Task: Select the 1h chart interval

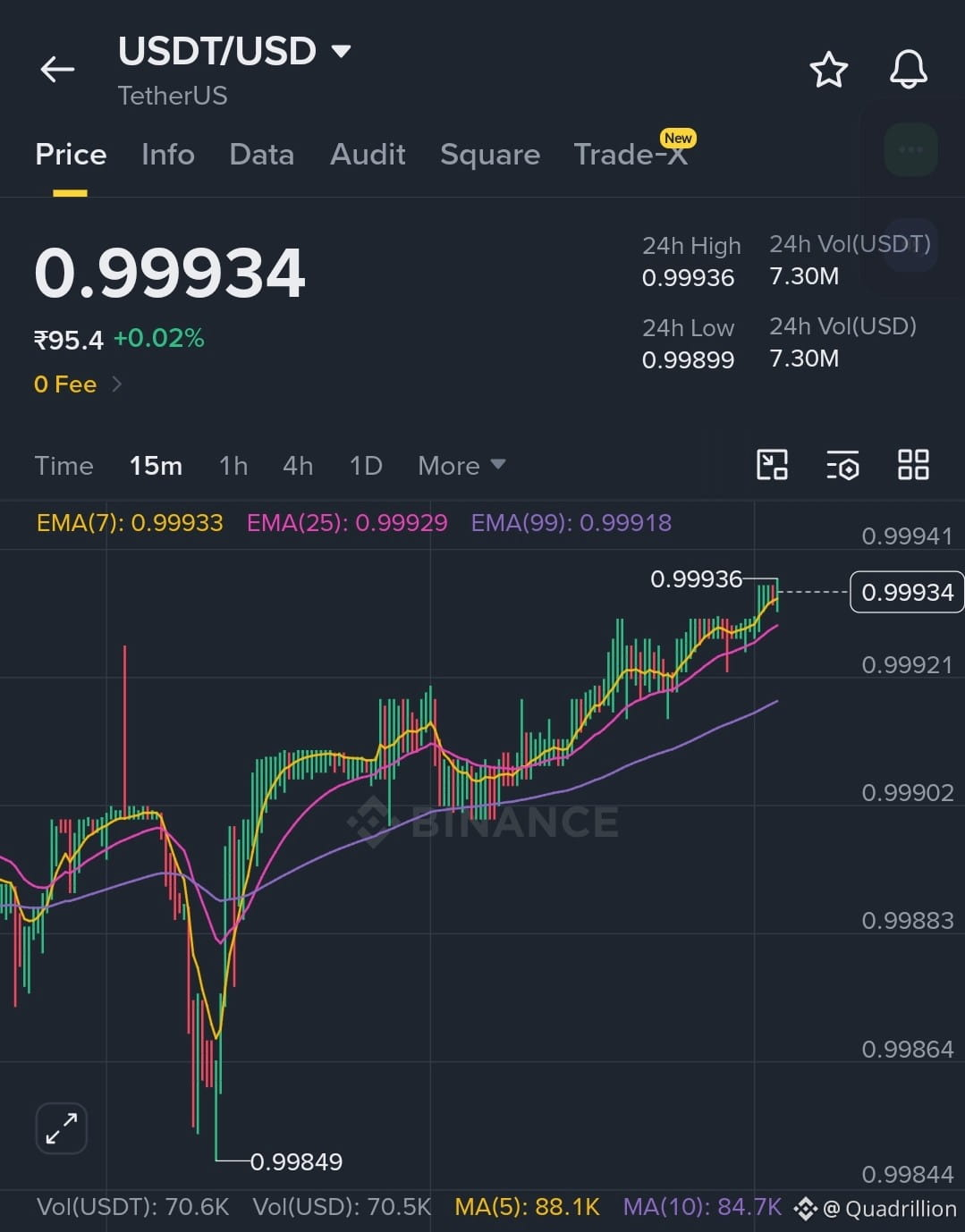Action: pyautogui.click(x=233, y=466)
